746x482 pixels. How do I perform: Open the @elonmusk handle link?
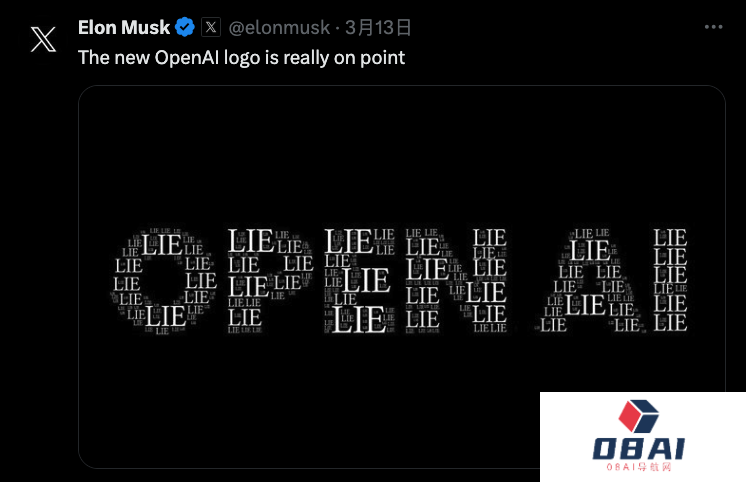(280, 27)
